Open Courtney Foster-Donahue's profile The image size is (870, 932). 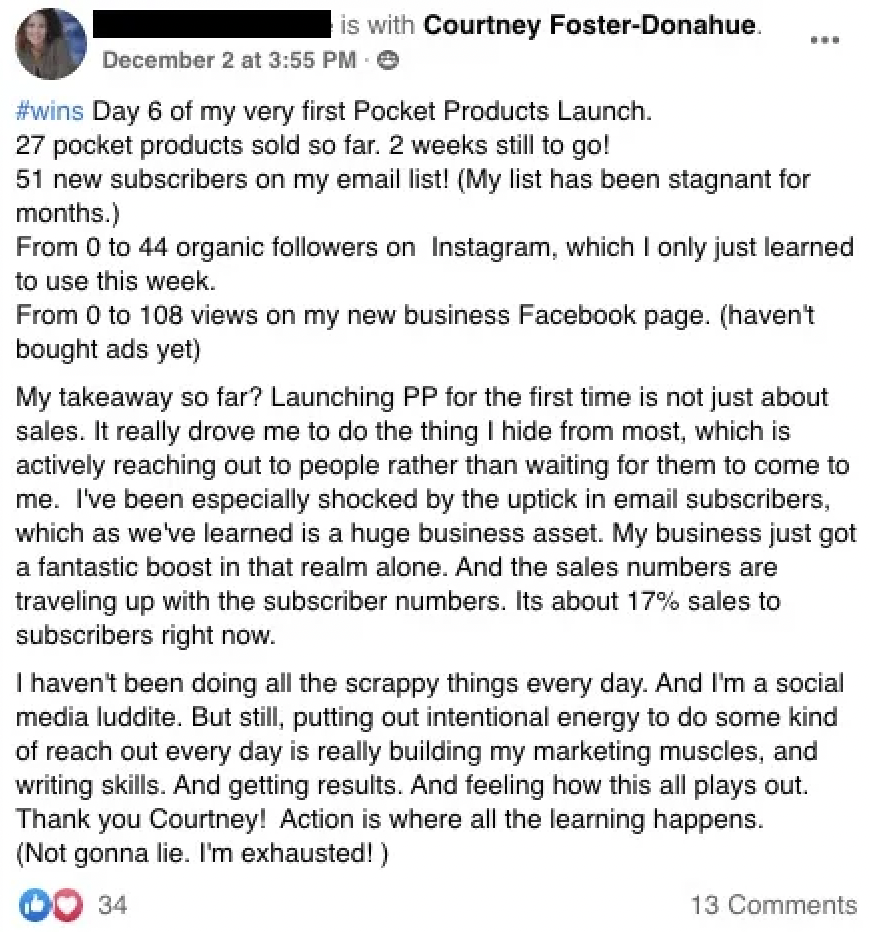589,26
